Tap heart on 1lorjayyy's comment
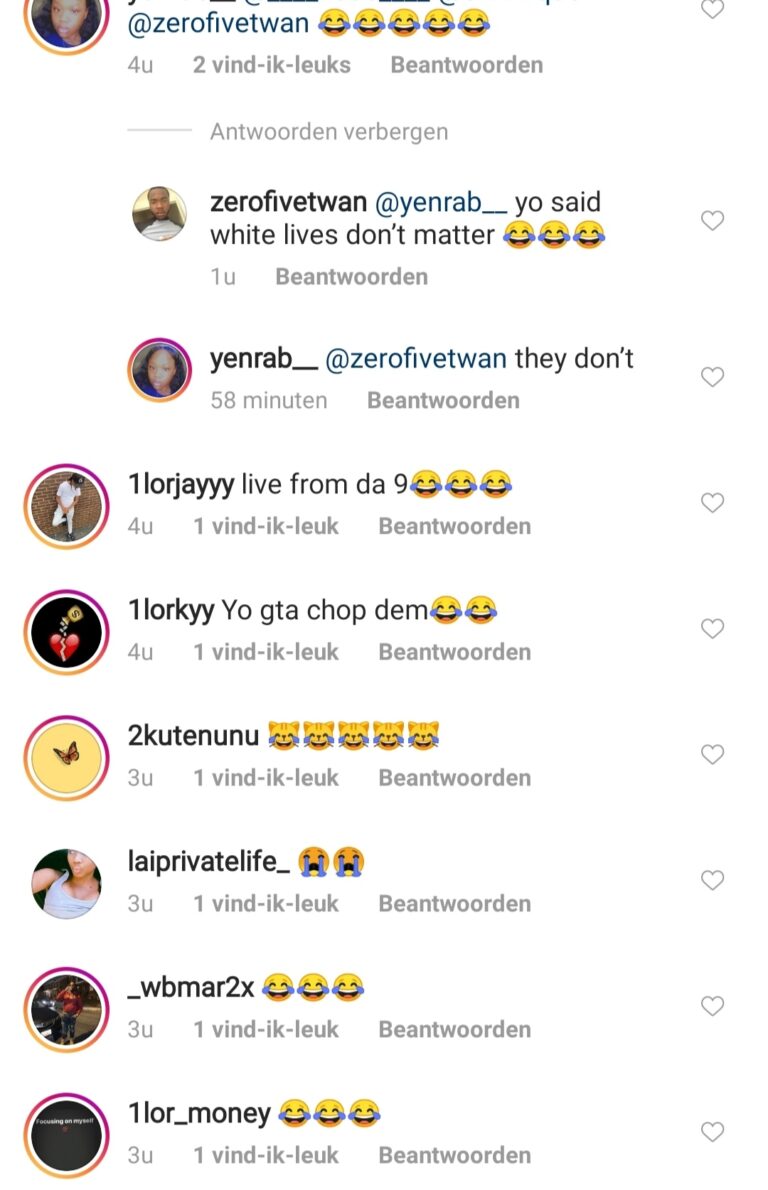The image size is (768, 1190). [x=712, y=503]
